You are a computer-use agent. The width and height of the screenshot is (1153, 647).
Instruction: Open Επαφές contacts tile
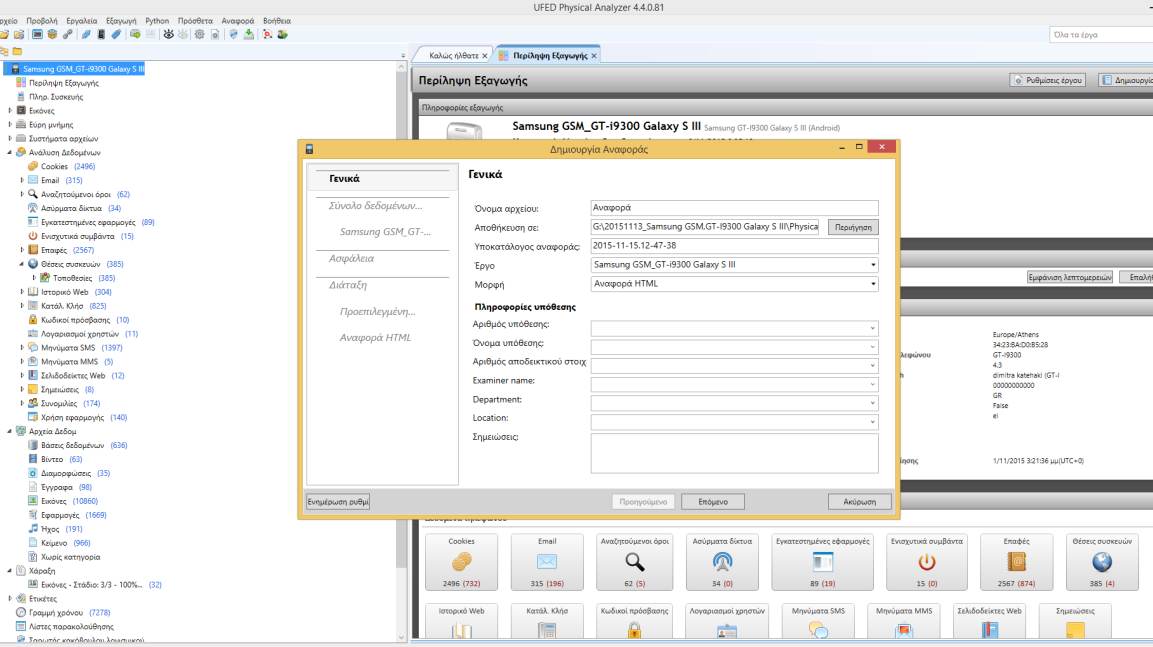1016,562
